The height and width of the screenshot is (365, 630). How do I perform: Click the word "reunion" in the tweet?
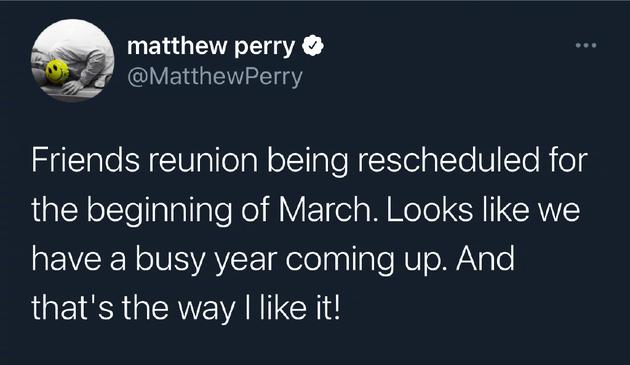click(203, 159)
